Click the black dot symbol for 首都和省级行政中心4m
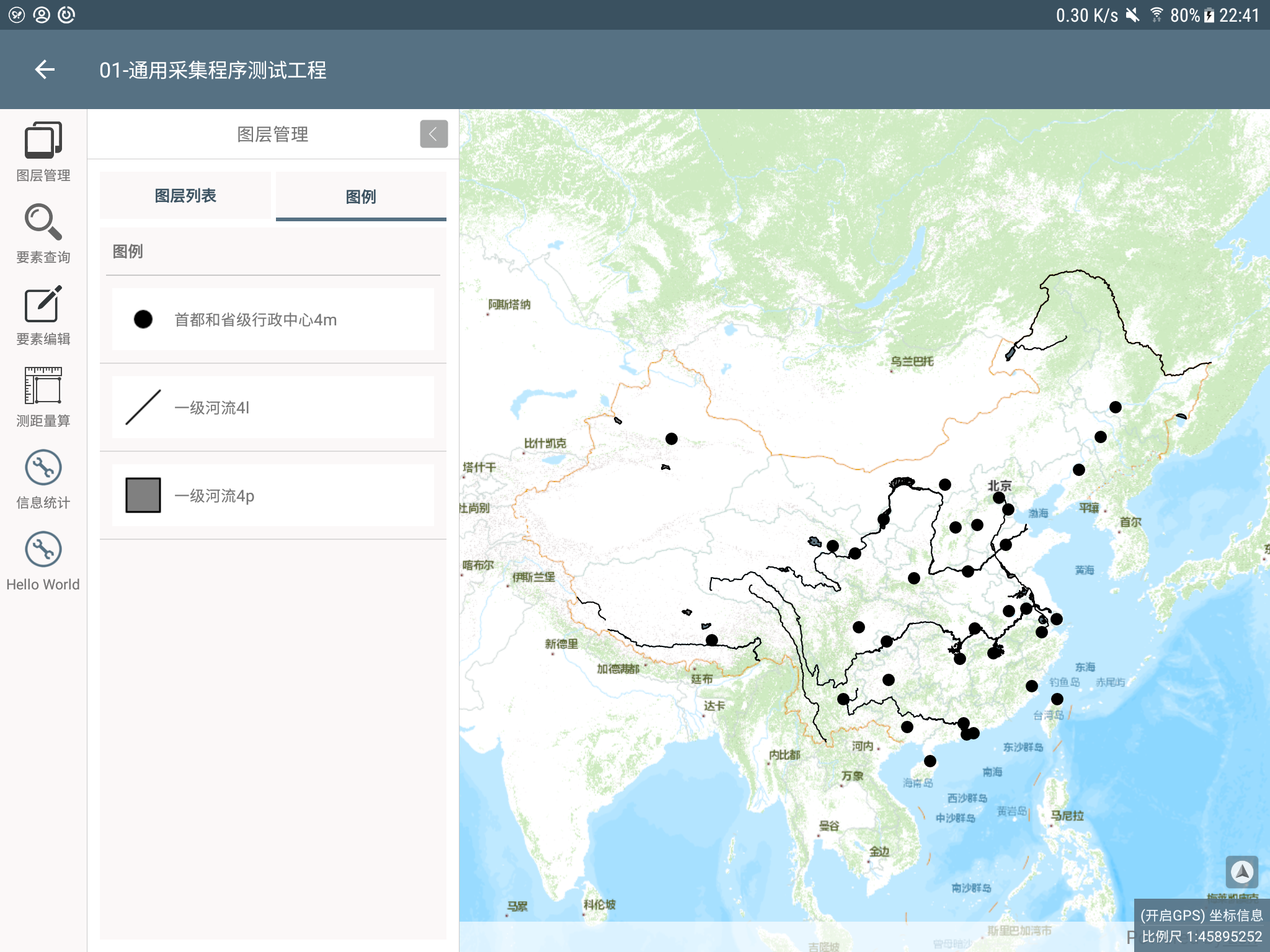The image size is (1270, 952). pyautogui.click(x=143, y=319)
